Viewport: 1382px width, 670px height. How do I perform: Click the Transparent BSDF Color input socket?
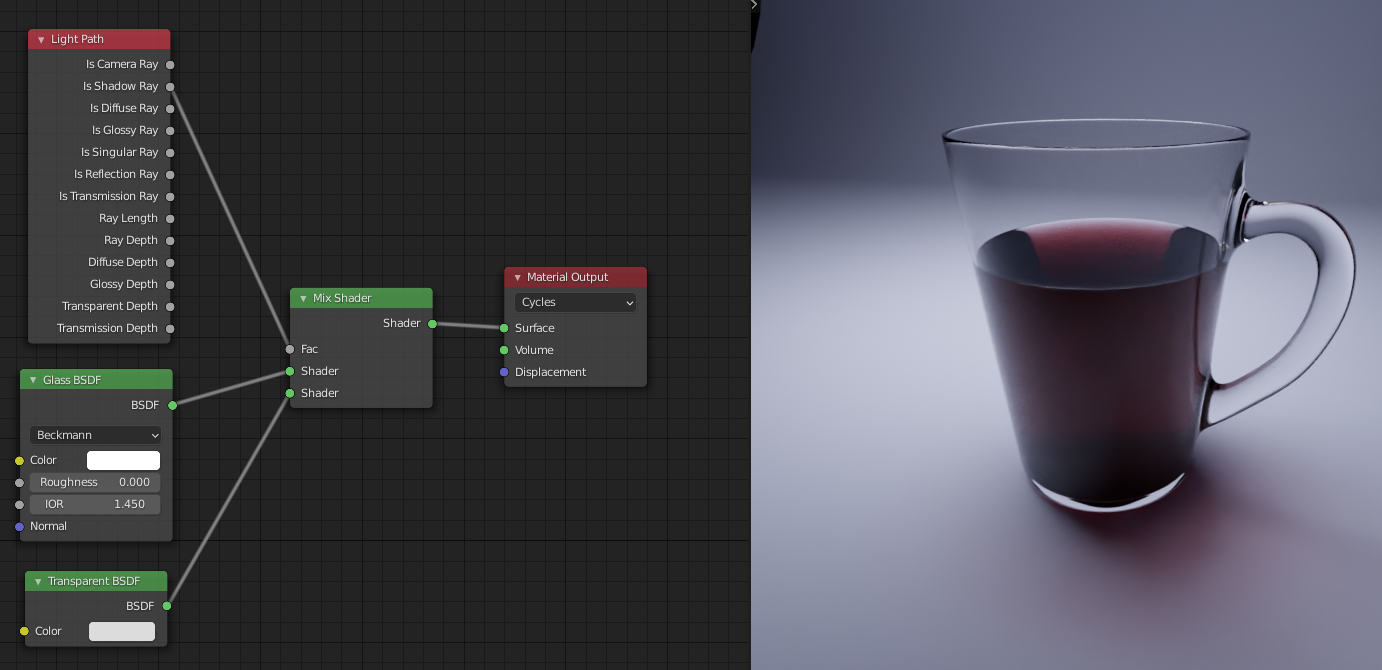coord(24,631)
